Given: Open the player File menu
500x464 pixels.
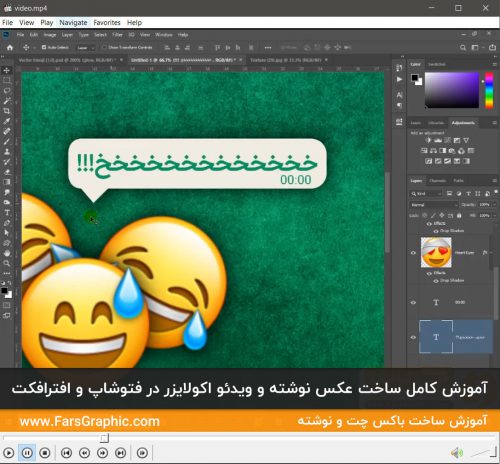Looking at the screenshot, I should pos(7,23).
